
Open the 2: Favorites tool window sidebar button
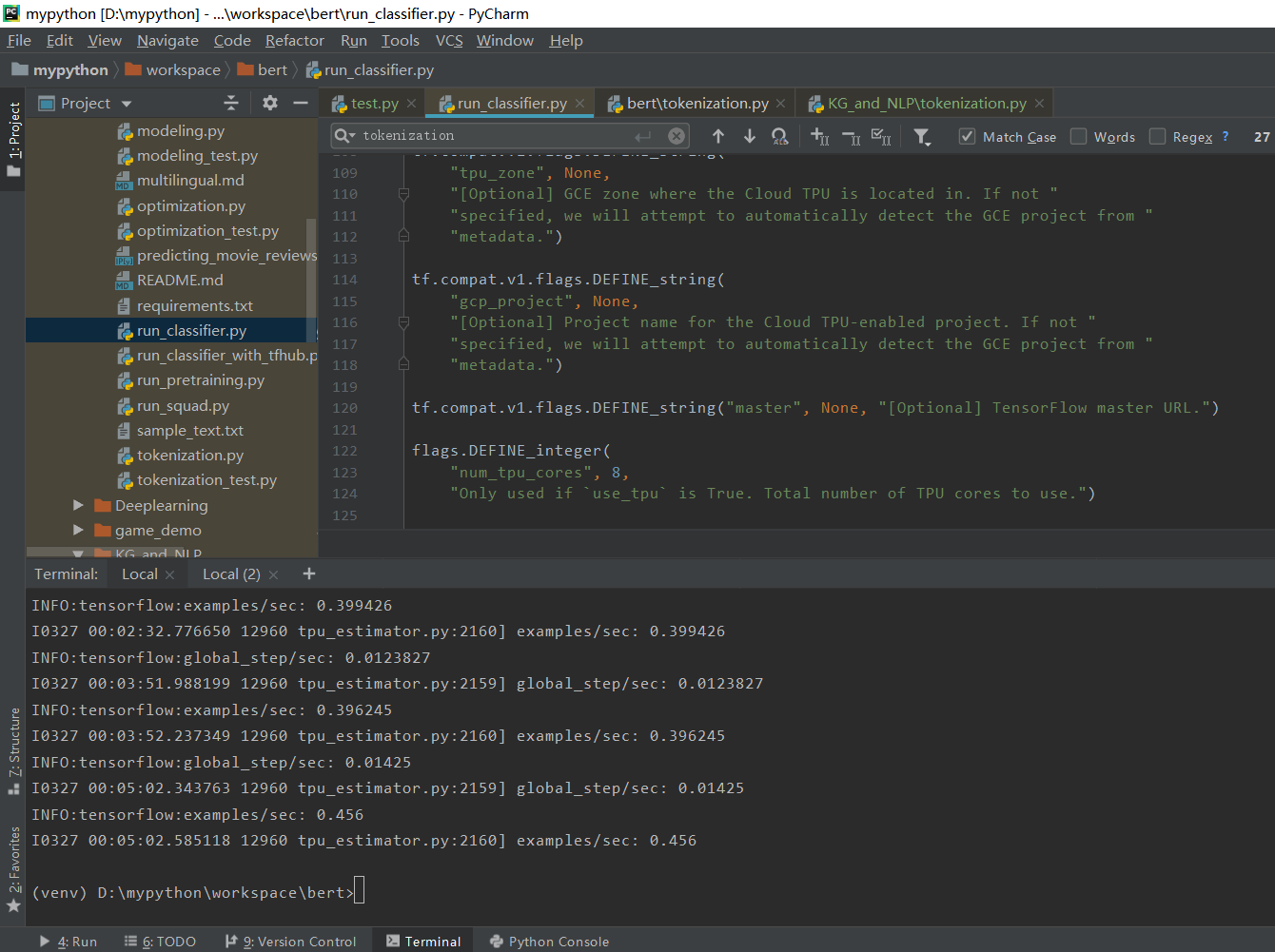click(x=13, y=869)
